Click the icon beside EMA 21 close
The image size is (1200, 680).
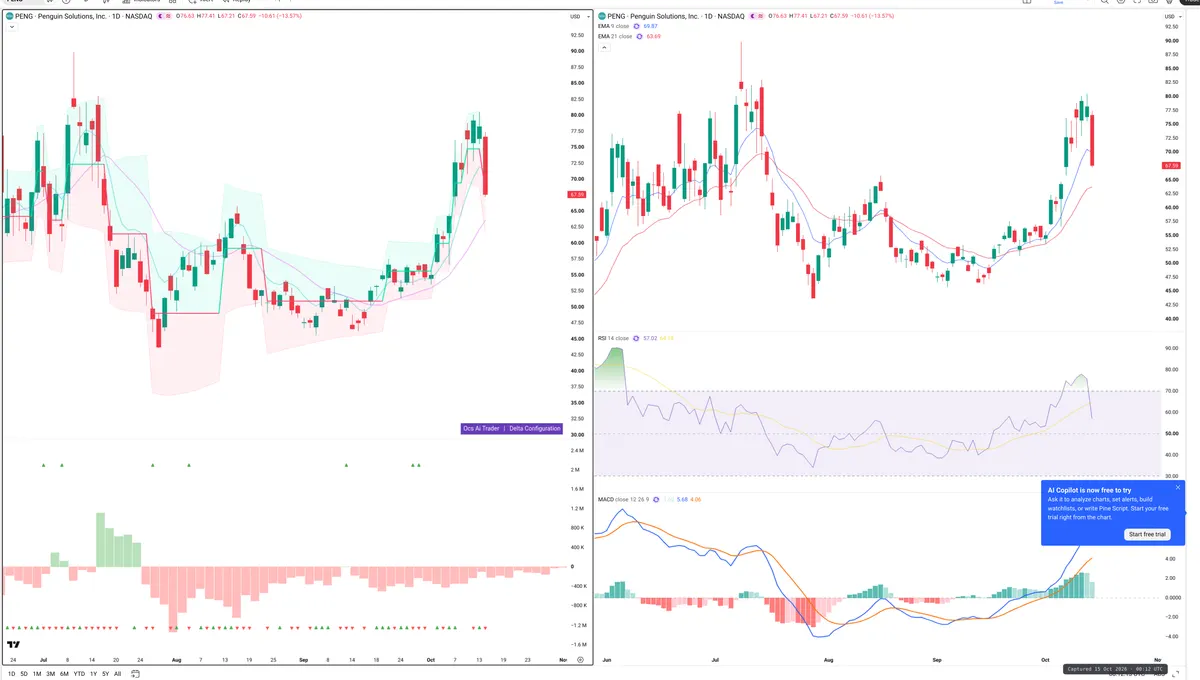pos(639,36)
